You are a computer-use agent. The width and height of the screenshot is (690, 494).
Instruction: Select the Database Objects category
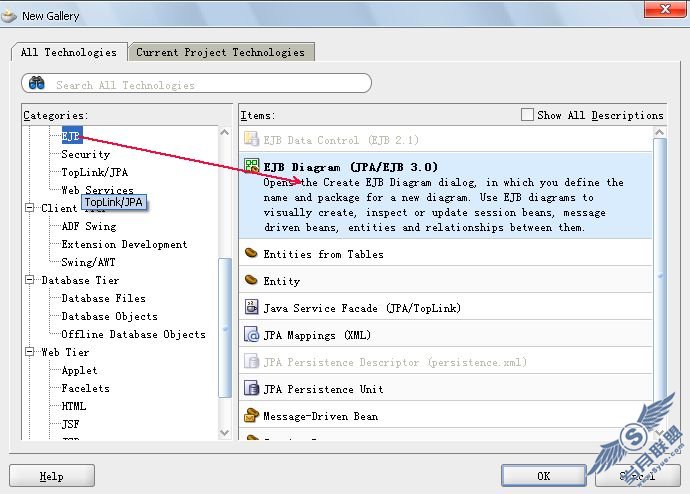pos(109,316)
